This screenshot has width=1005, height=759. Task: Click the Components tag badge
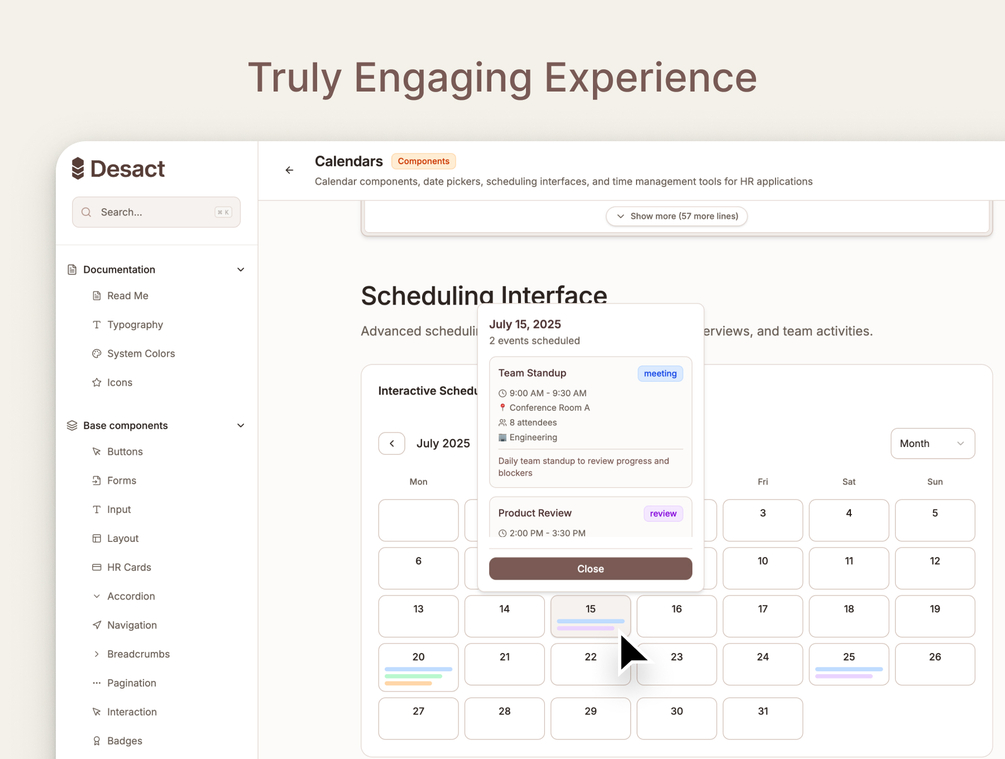point(424,161)
